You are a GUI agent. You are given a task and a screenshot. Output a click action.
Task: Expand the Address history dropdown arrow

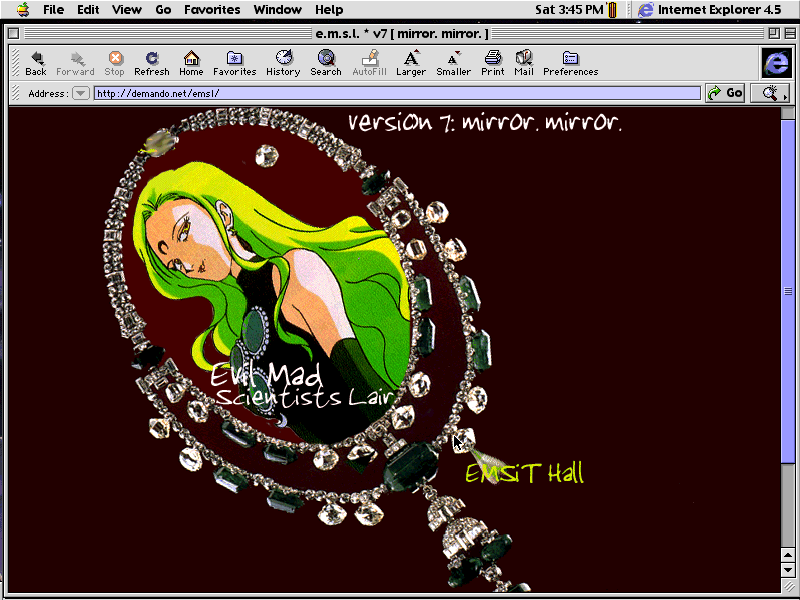pos(81,93)
